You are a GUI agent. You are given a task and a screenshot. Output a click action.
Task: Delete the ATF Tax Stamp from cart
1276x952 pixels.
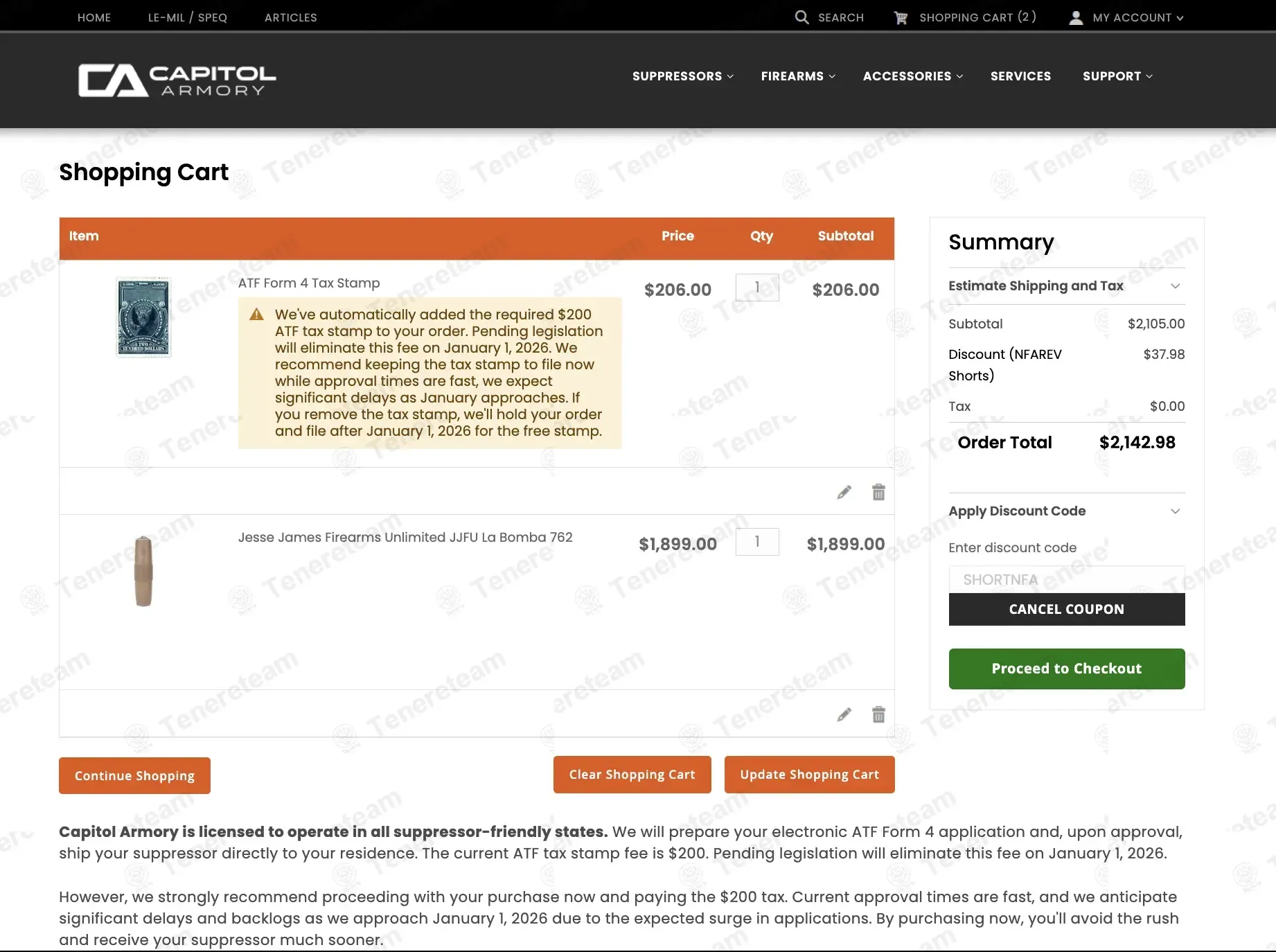[878, 493]
